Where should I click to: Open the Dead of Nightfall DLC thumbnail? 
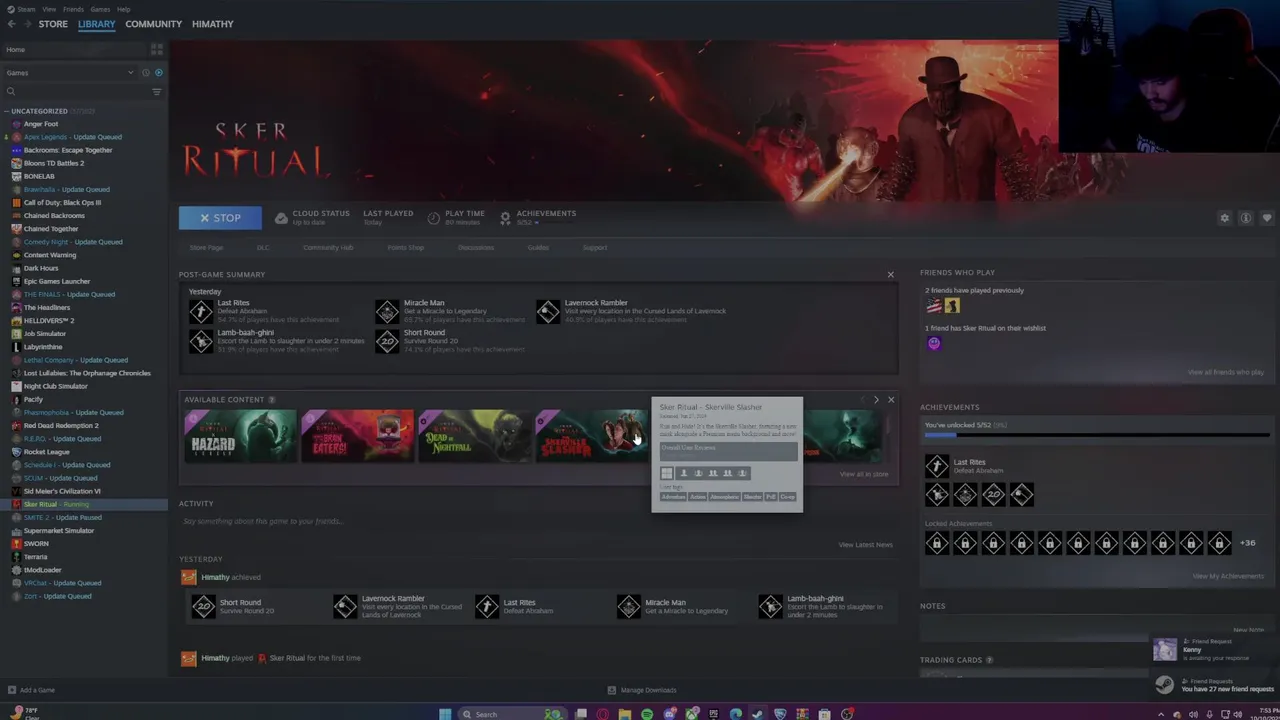point(474,435)
